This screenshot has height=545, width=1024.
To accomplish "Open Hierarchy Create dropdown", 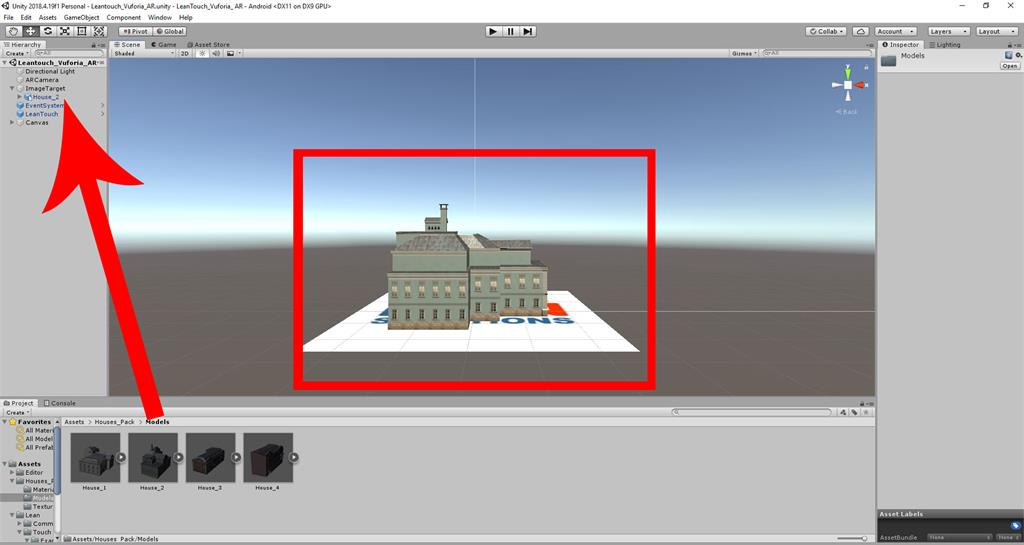I will (x=16, y=53).
